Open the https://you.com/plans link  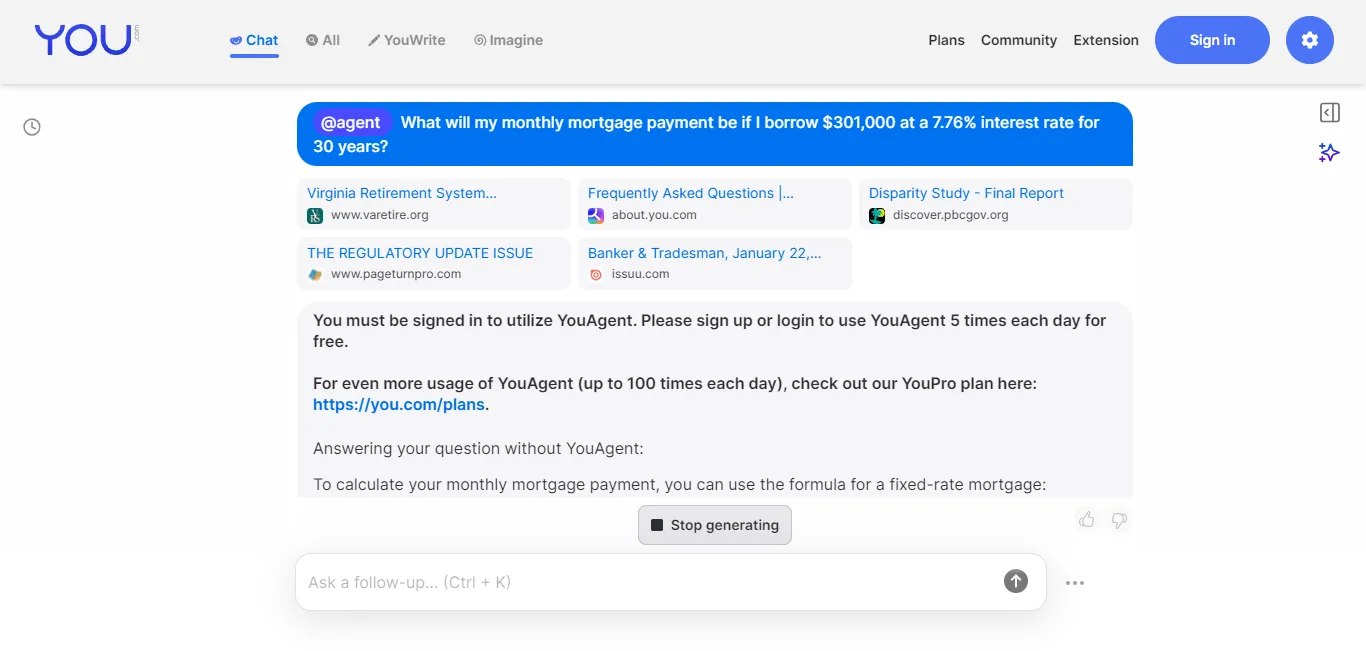point(399,405)
